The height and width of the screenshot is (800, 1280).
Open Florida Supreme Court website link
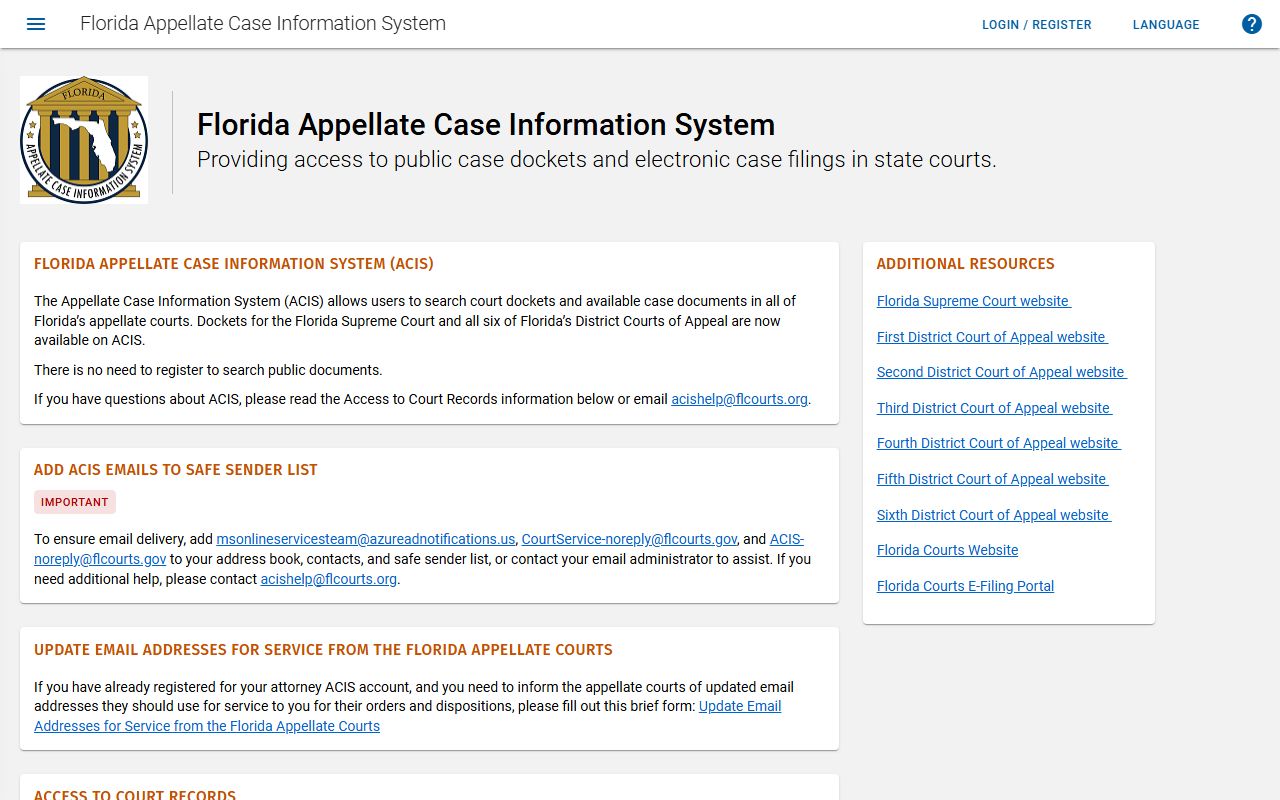(x=974, y=301)
